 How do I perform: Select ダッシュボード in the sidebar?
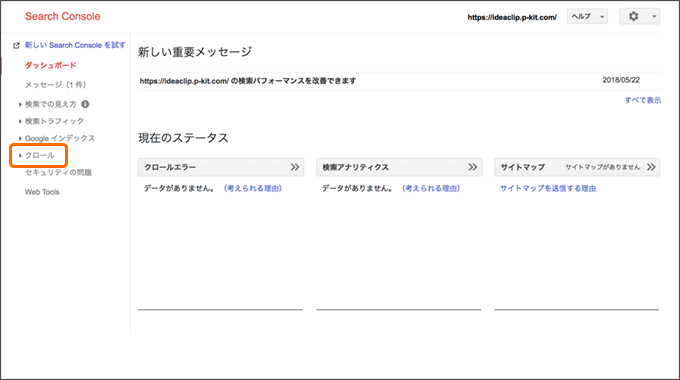50,66
